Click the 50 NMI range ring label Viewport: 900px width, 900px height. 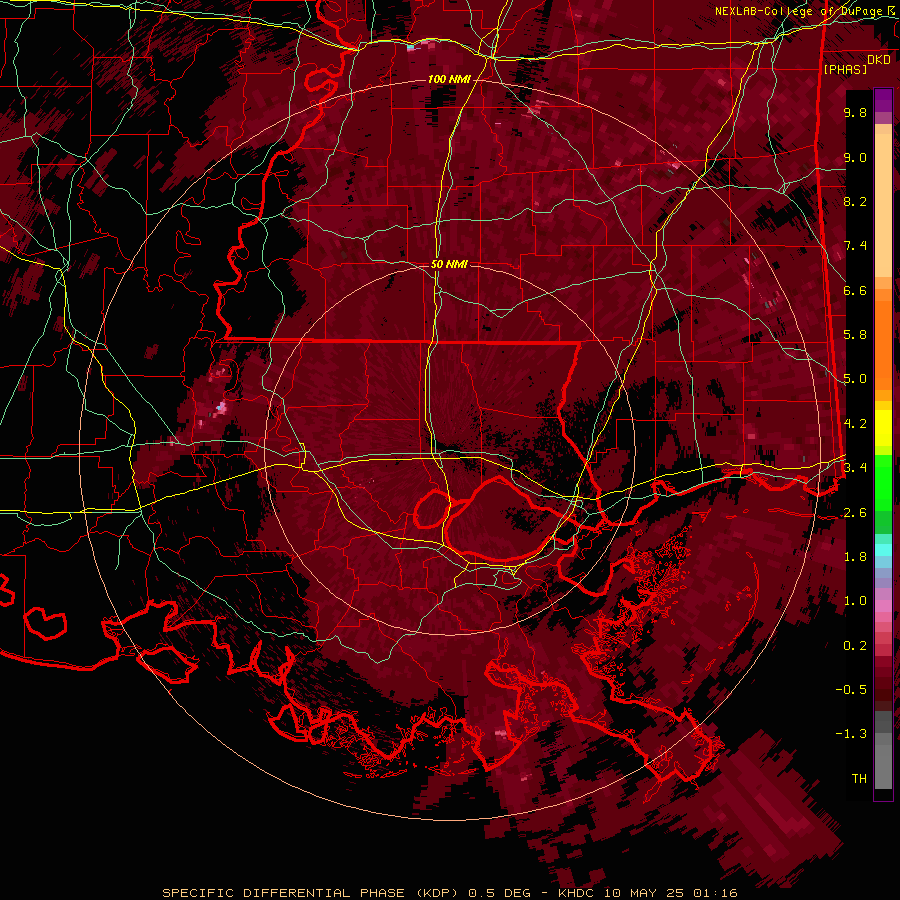tap(449, 265)
